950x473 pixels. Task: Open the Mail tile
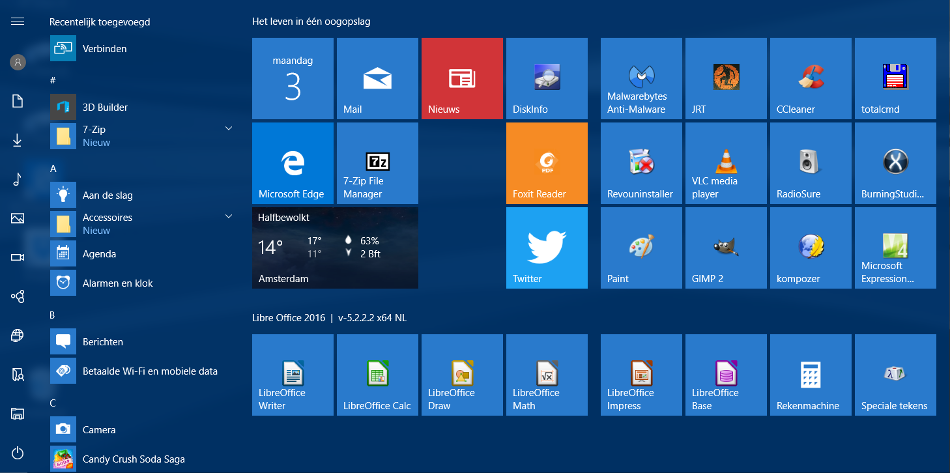(x=377, y=78)
